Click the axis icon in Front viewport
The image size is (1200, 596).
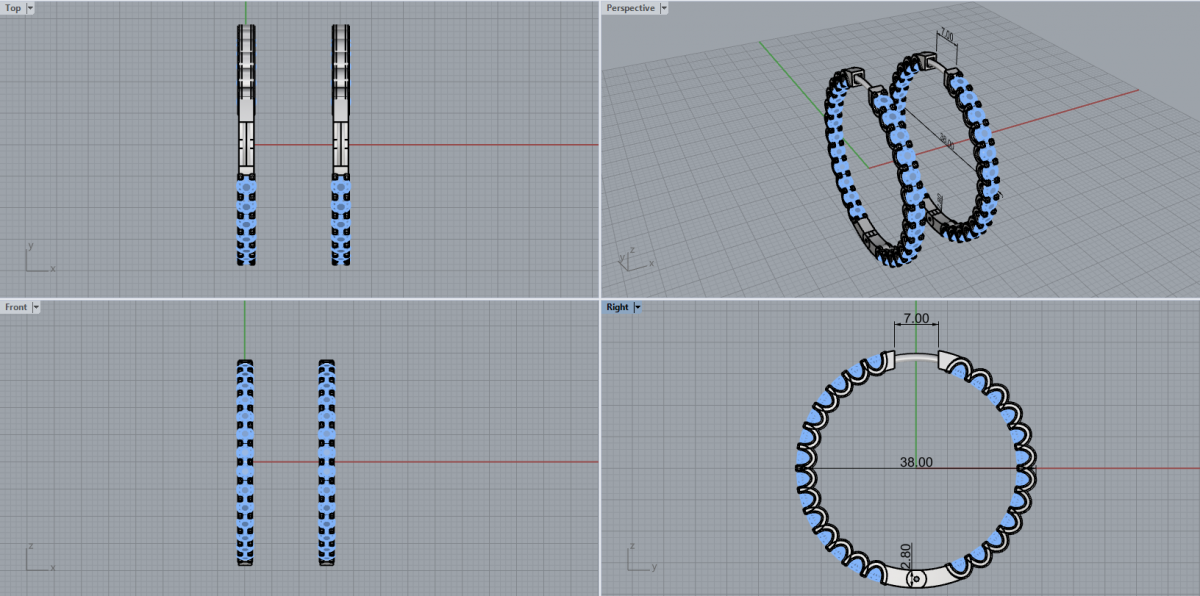coord(36,558)
